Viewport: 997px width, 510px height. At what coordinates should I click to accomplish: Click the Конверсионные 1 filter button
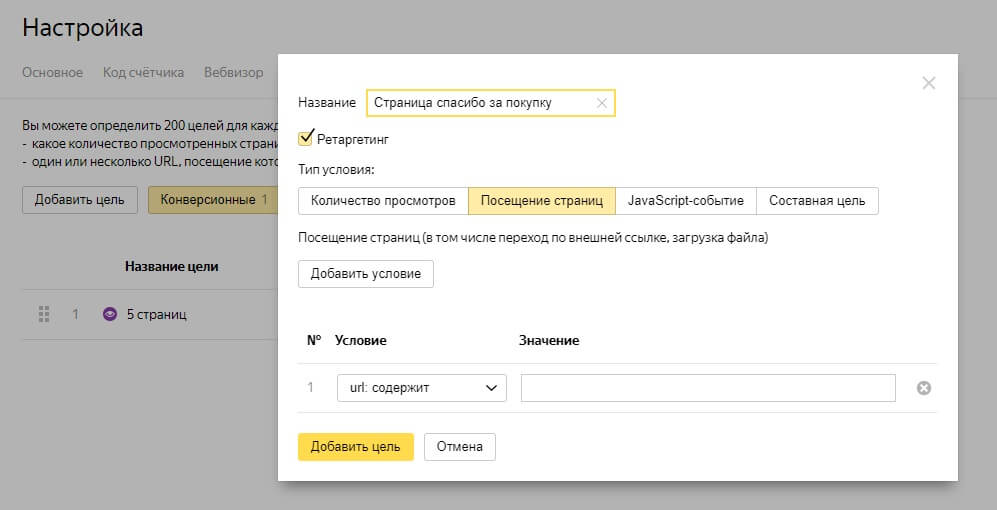[x=214, y=200]
